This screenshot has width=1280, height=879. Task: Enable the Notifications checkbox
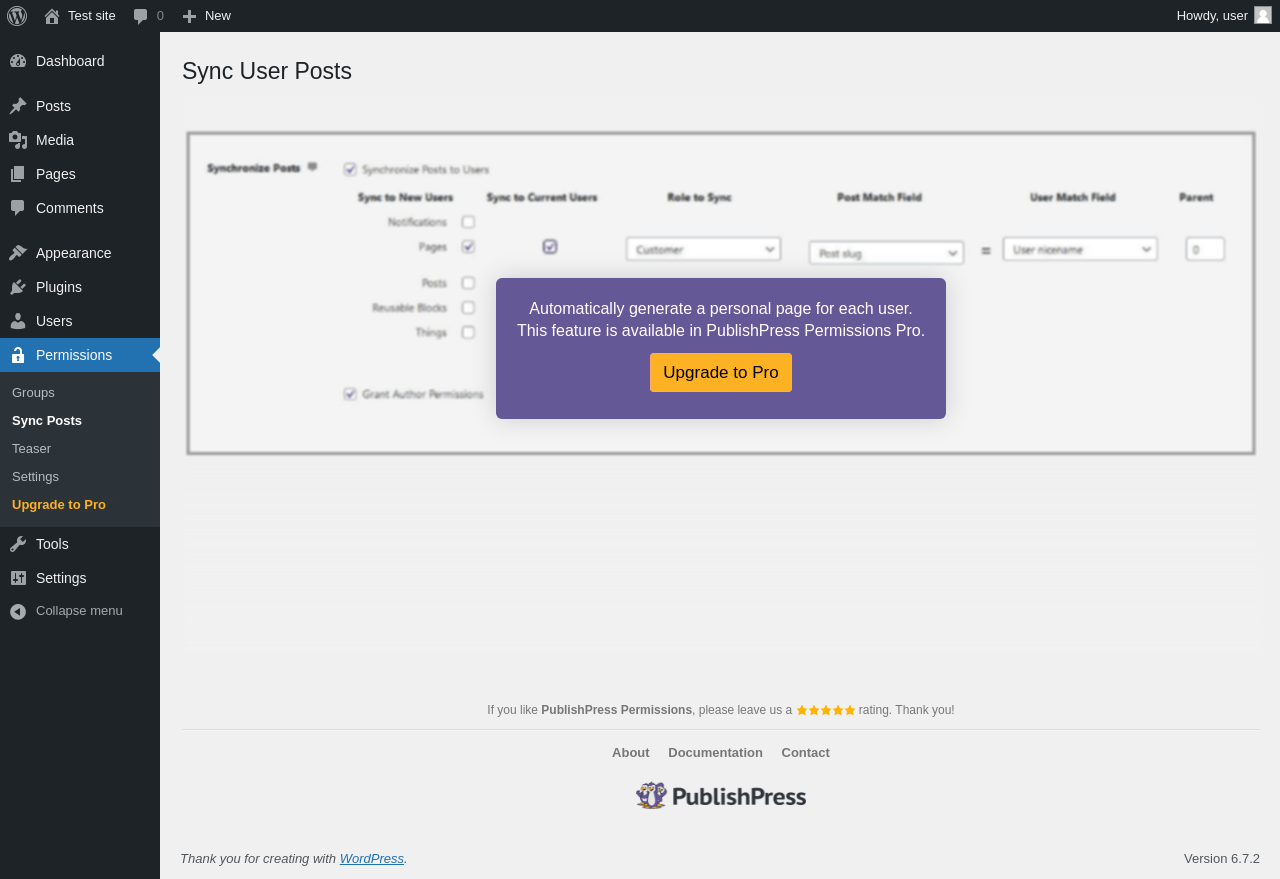(x=468, y=222)
